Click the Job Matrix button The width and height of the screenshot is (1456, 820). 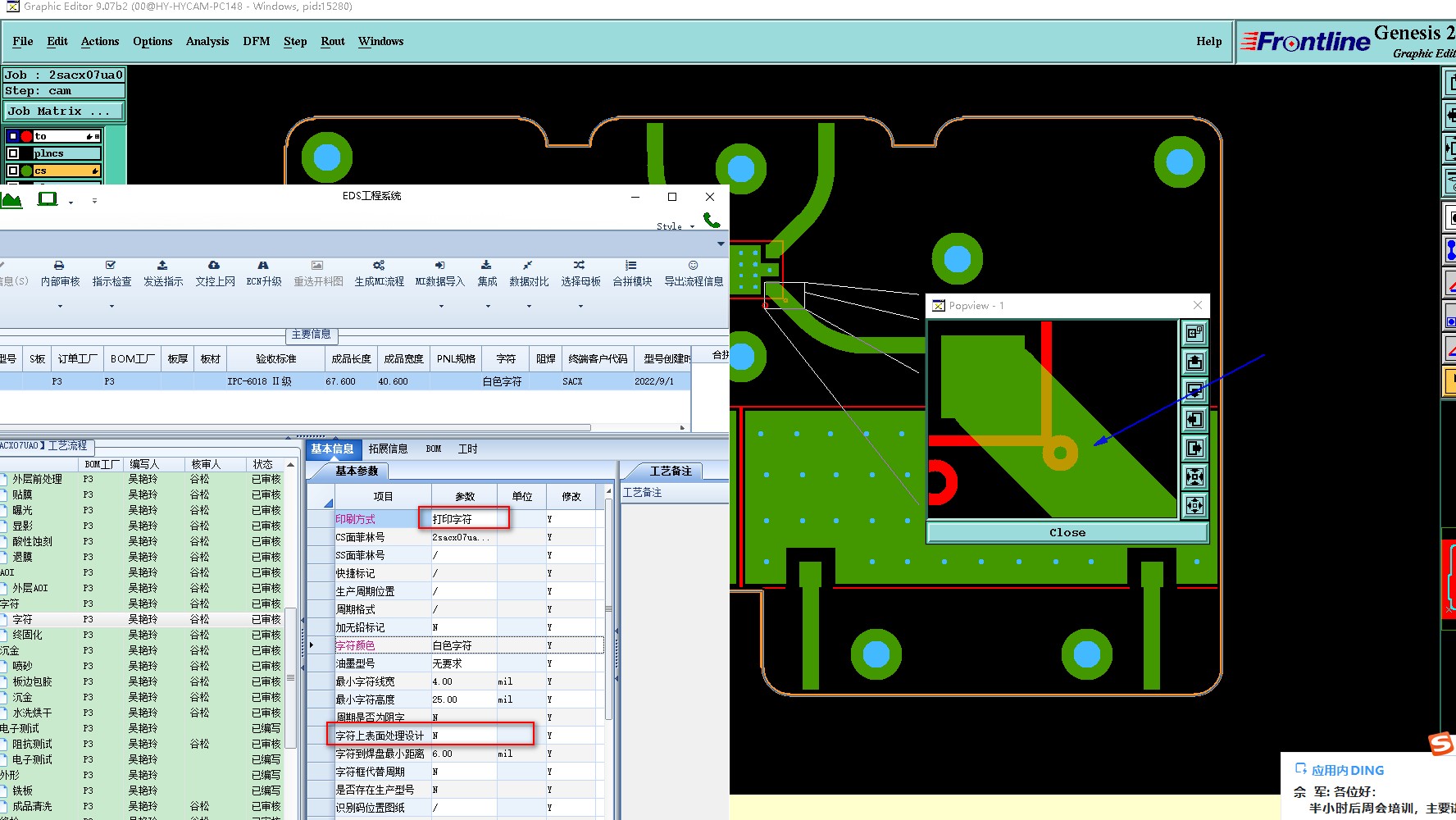point(64,111)
